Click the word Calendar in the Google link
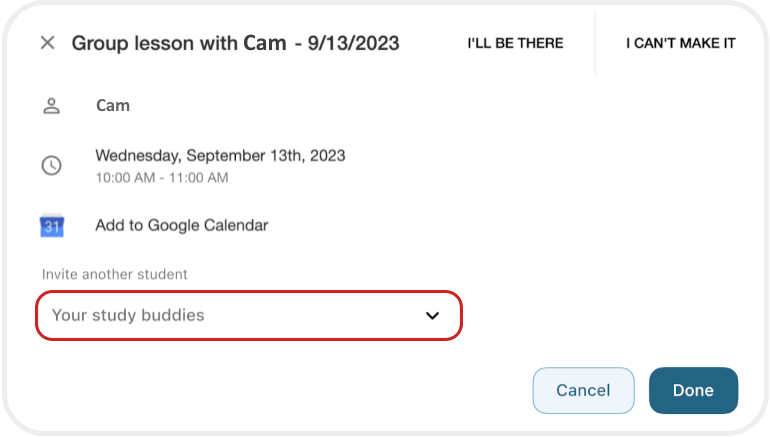770x437 pixels. click(236, 226)
